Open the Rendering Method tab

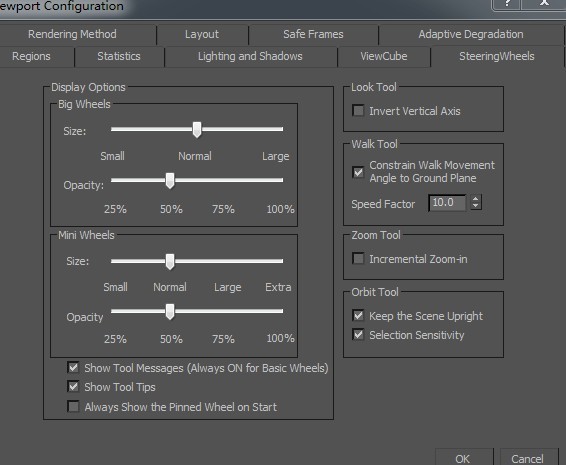[72, 34]
